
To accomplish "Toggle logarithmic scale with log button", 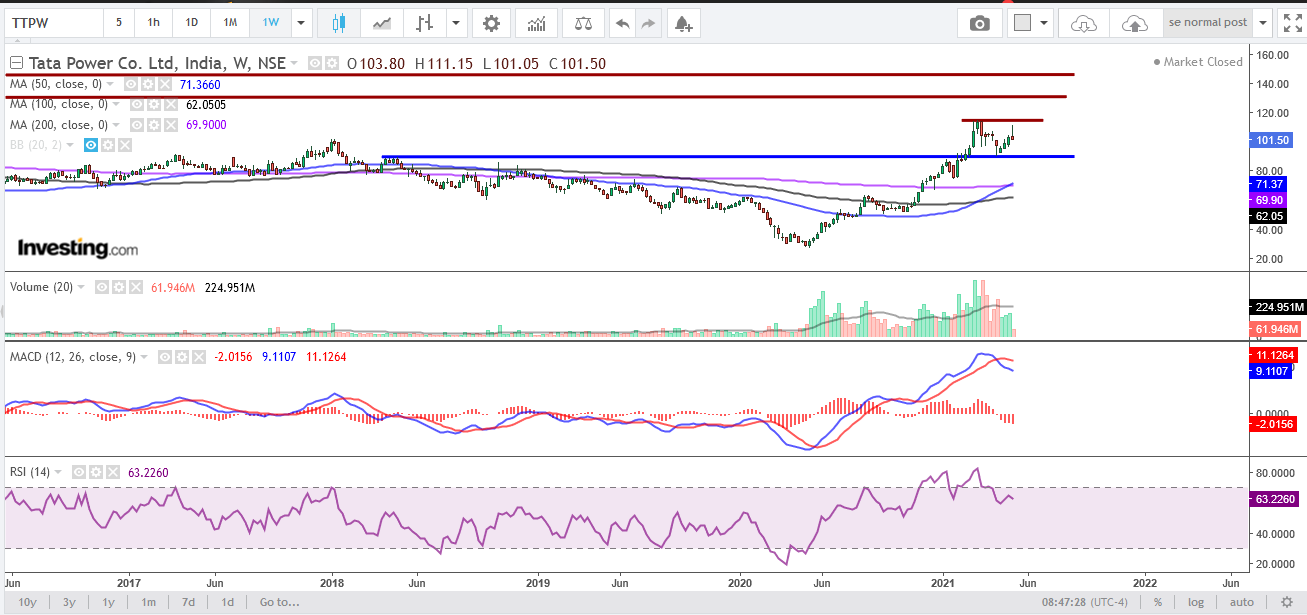I will click(x=1195, y=602).
